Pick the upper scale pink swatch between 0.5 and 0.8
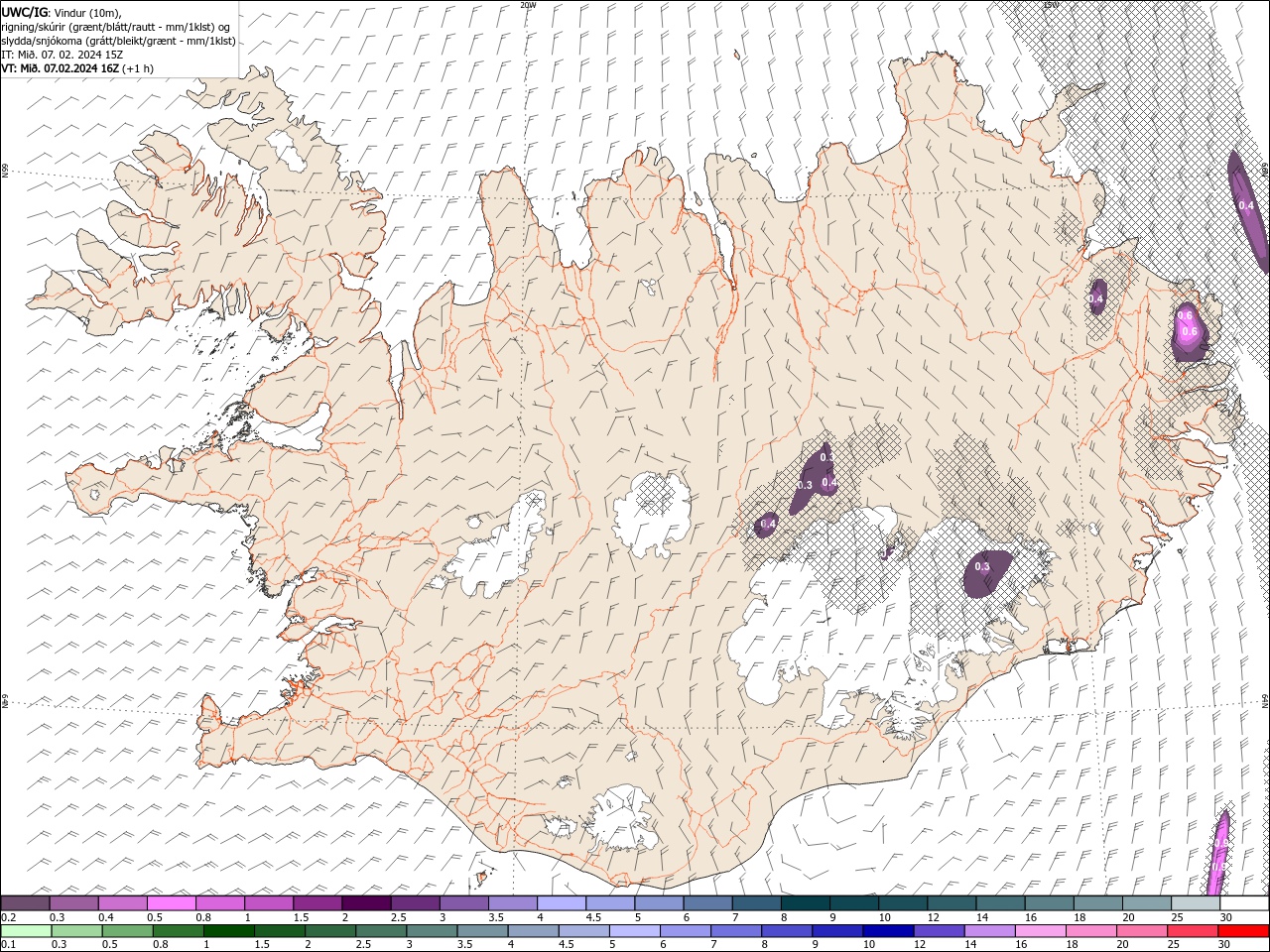 tap(171, 903)
